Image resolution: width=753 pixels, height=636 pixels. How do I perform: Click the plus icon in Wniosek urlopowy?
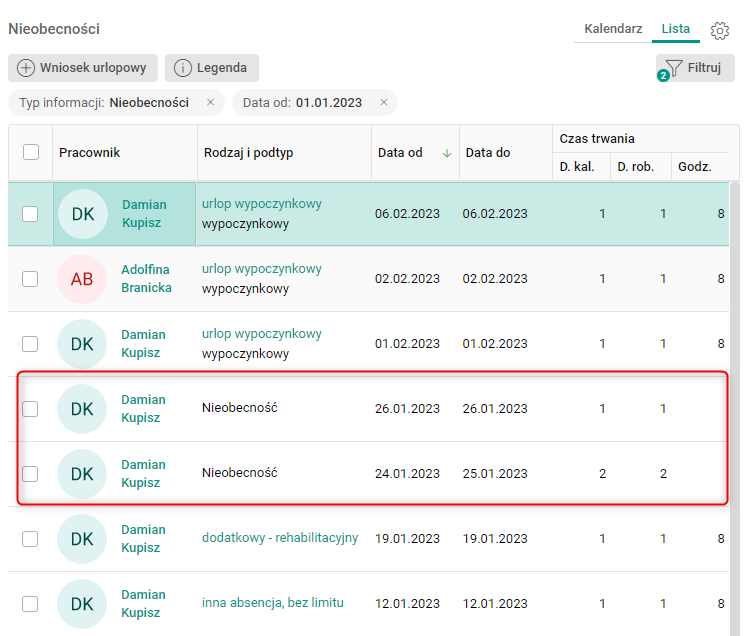click(26, 68)
